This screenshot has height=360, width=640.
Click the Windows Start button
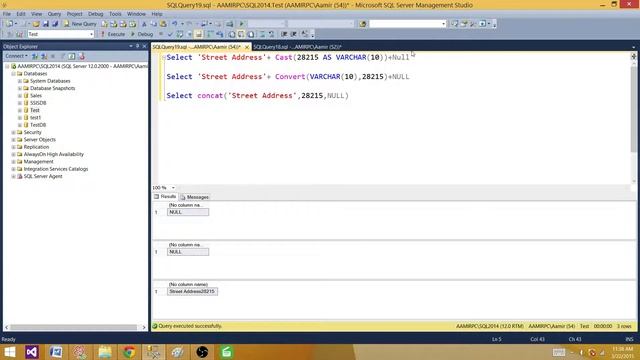9,352
